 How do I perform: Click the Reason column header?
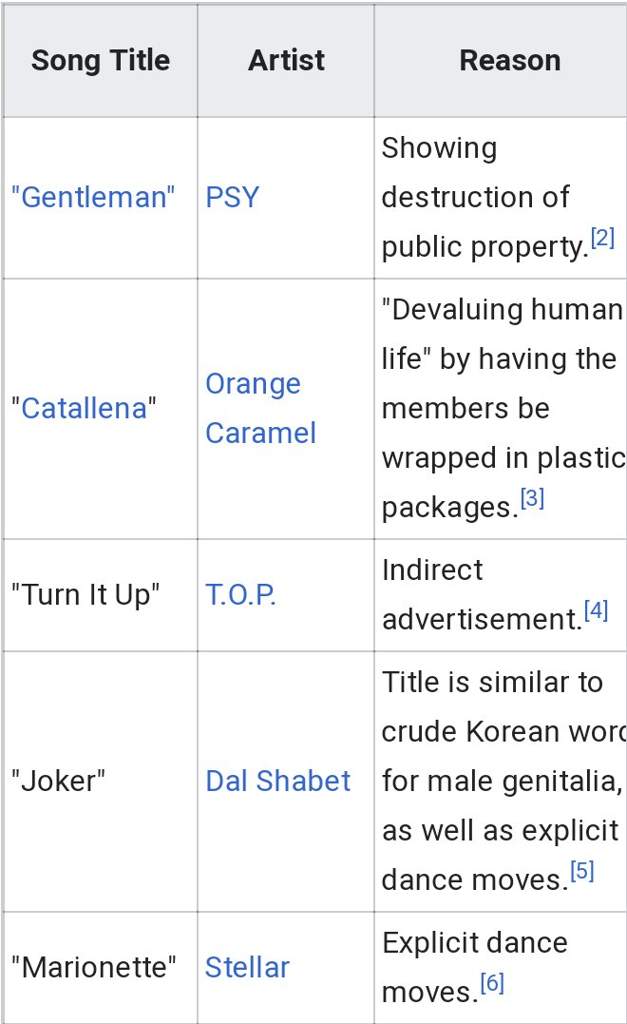tap(509, 61)
